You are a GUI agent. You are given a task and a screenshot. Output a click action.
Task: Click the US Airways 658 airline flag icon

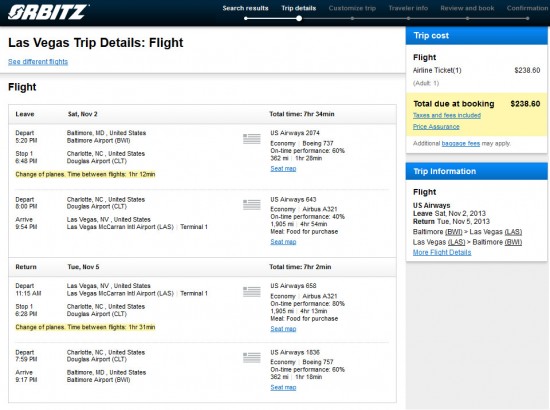pyautogui.click(x=251, y=291)
